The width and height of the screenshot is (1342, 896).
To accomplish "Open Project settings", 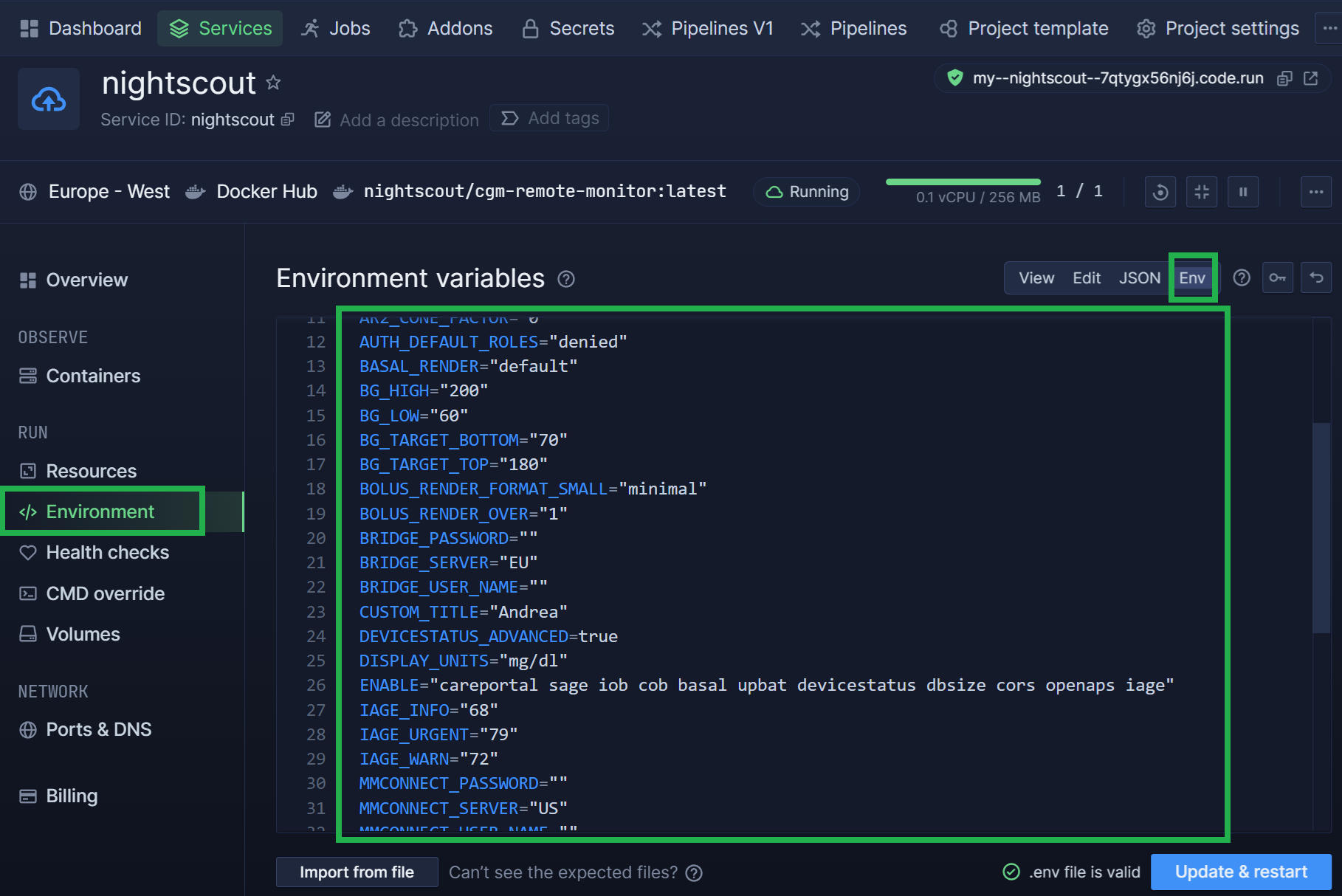I will point(1218,28).
